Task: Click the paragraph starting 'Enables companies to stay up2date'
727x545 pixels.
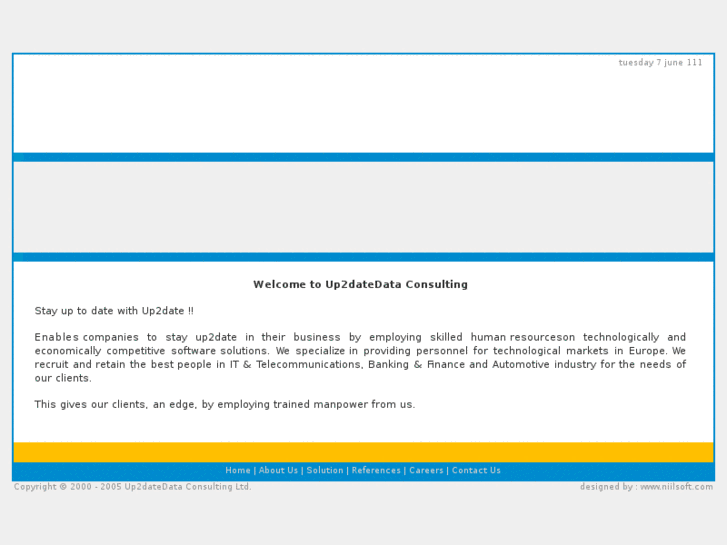Action: tap(360, 358)
